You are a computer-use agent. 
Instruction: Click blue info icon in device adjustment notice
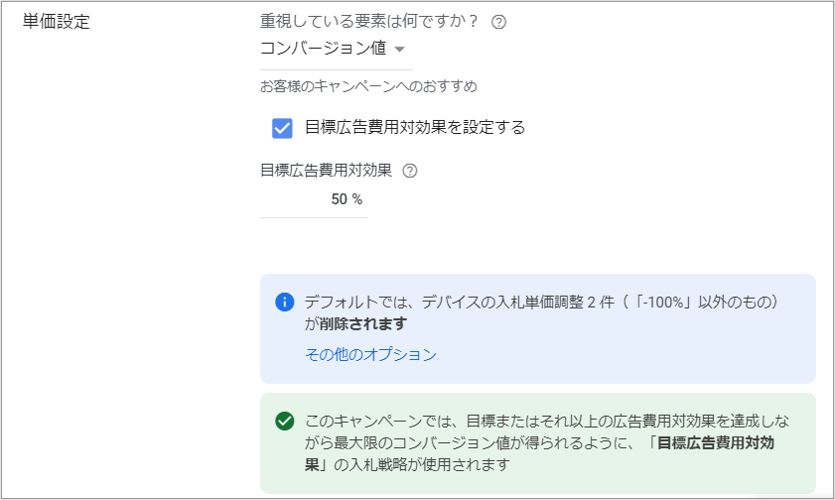[285, 302]
